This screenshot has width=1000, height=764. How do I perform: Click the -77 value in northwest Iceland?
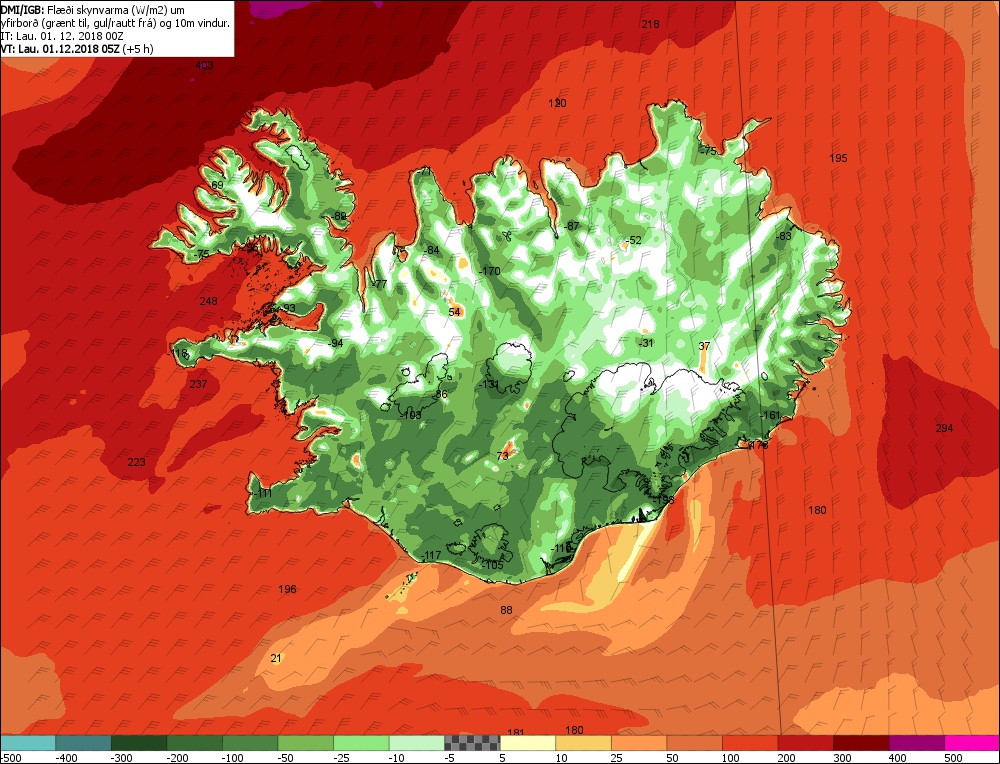[379, 284]
